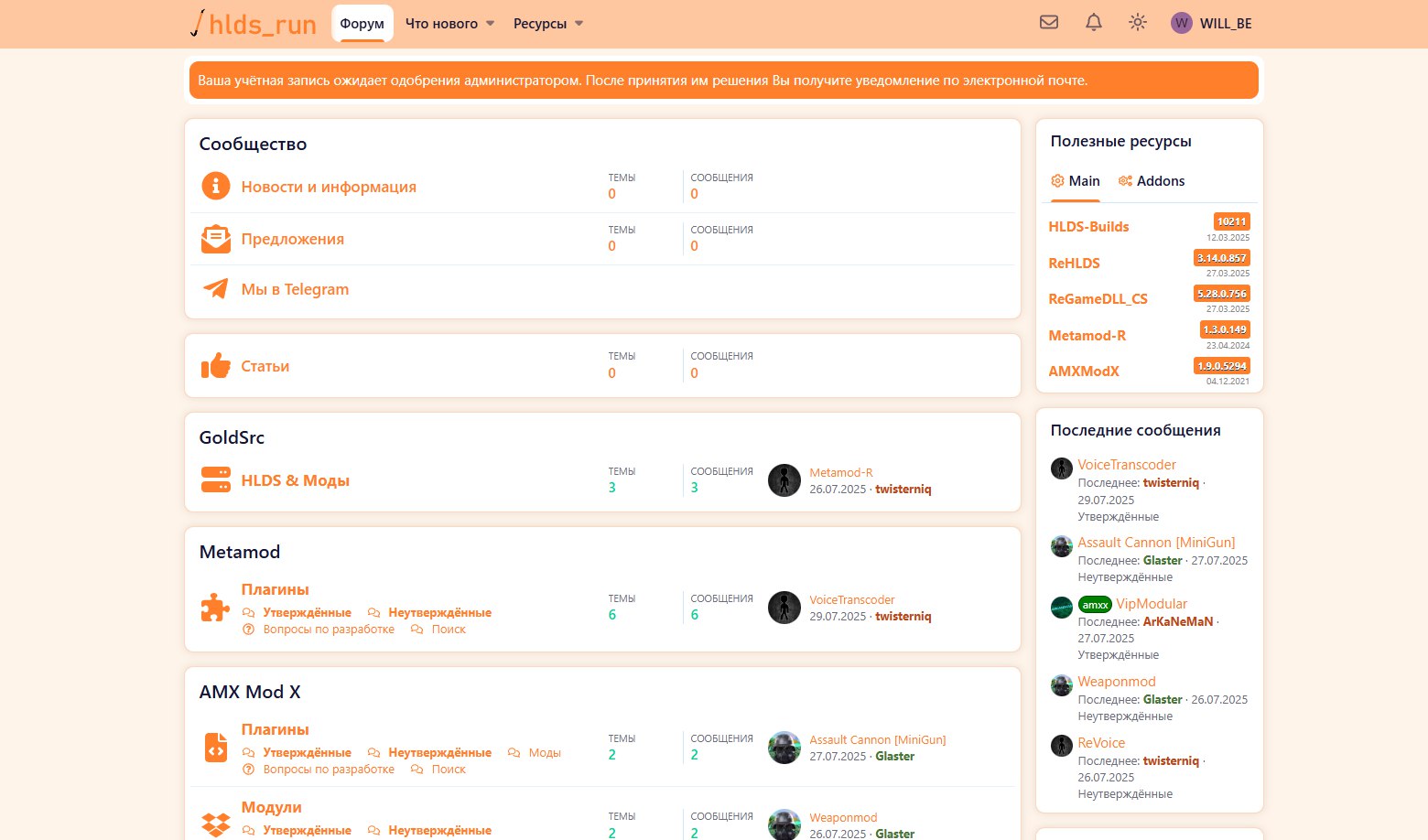This screenshot has width=1428, height=840.
Task: Open the VipModular recent post link
Action: [x=1151, y=604]
